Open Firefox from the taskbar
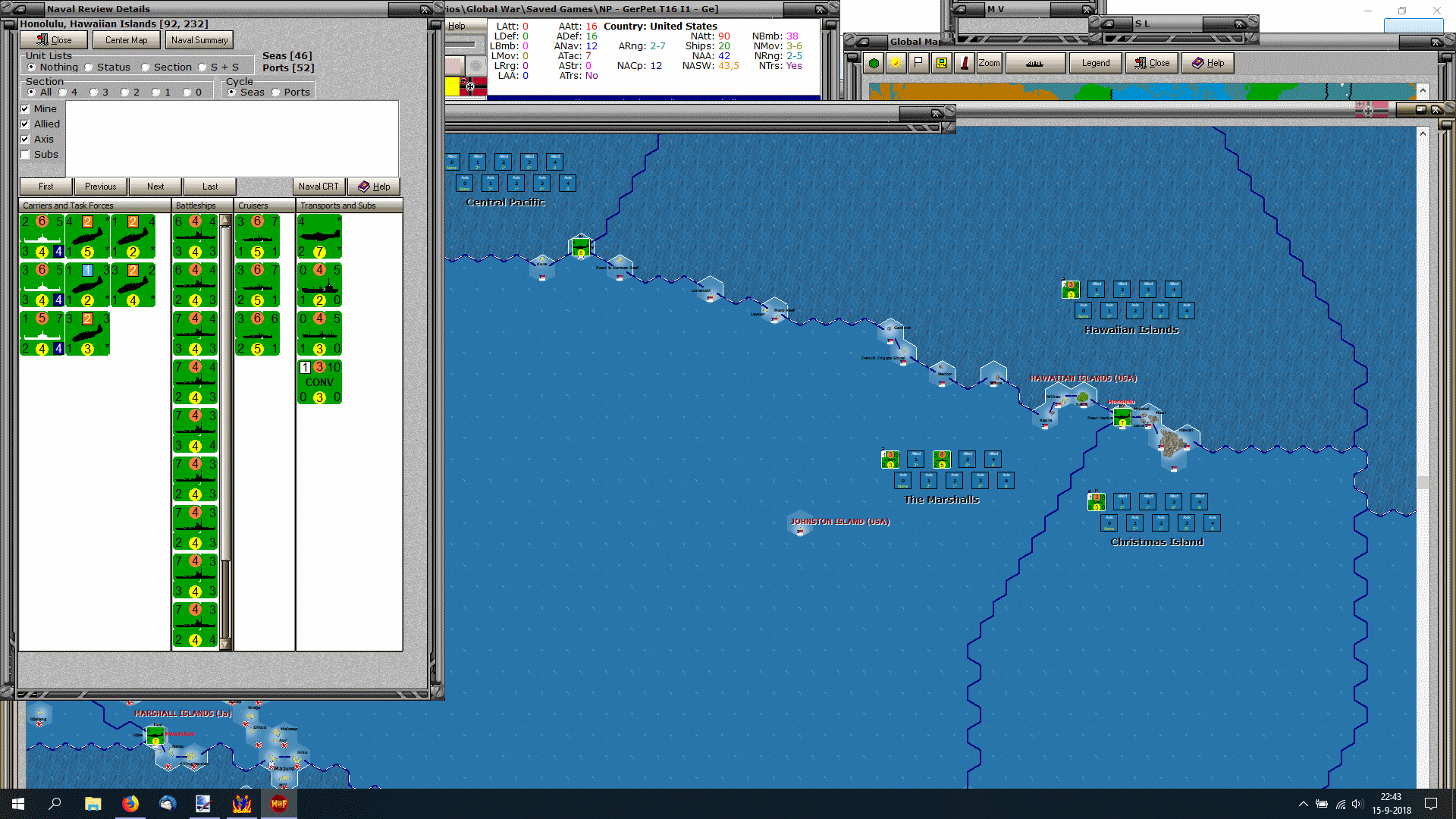Screen dimensions: 1456x819 pyautogui.click(x=130, y=804)
